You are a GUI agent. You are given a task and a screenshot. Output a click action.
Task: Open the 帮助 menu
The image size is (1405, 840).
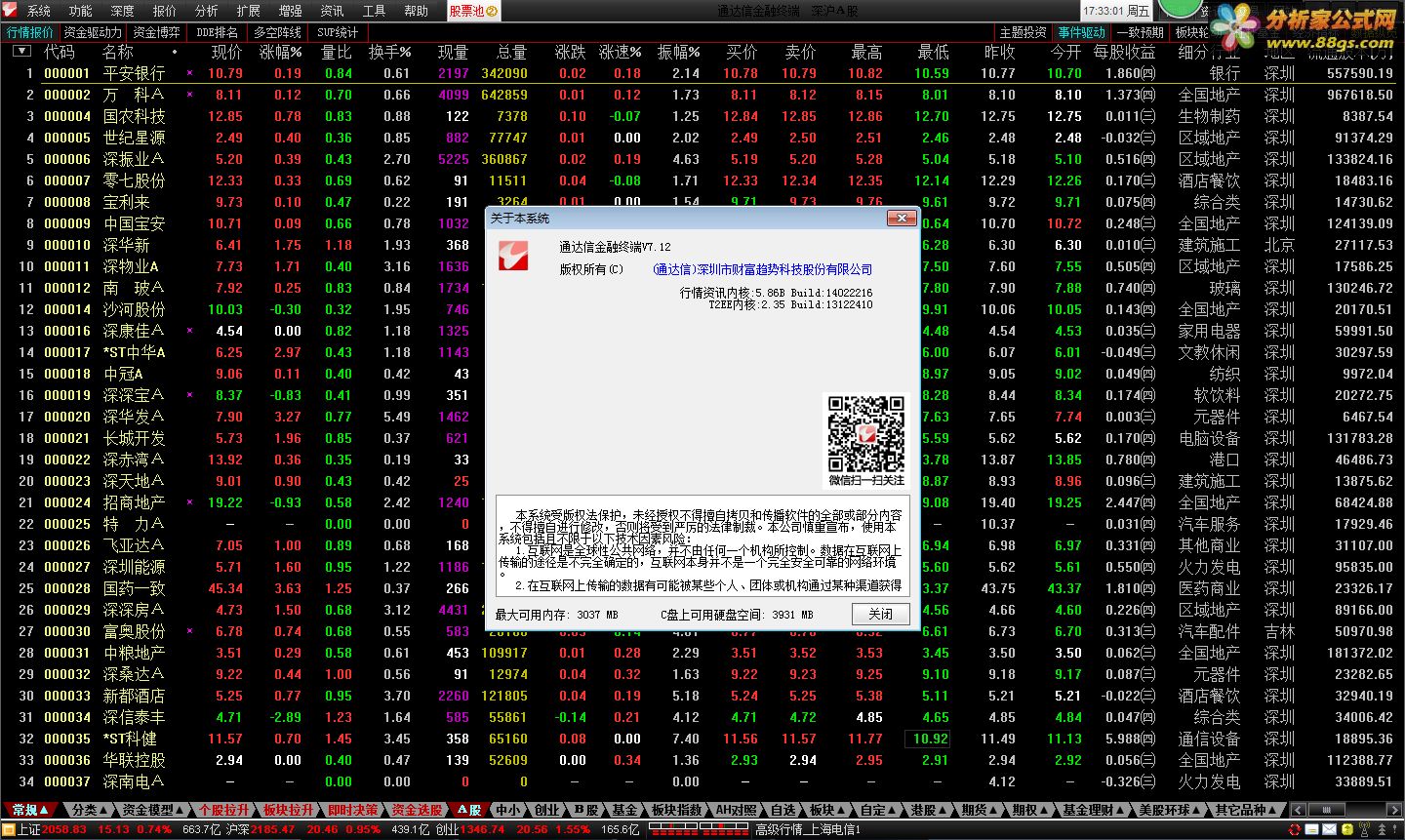pos(417,11)
